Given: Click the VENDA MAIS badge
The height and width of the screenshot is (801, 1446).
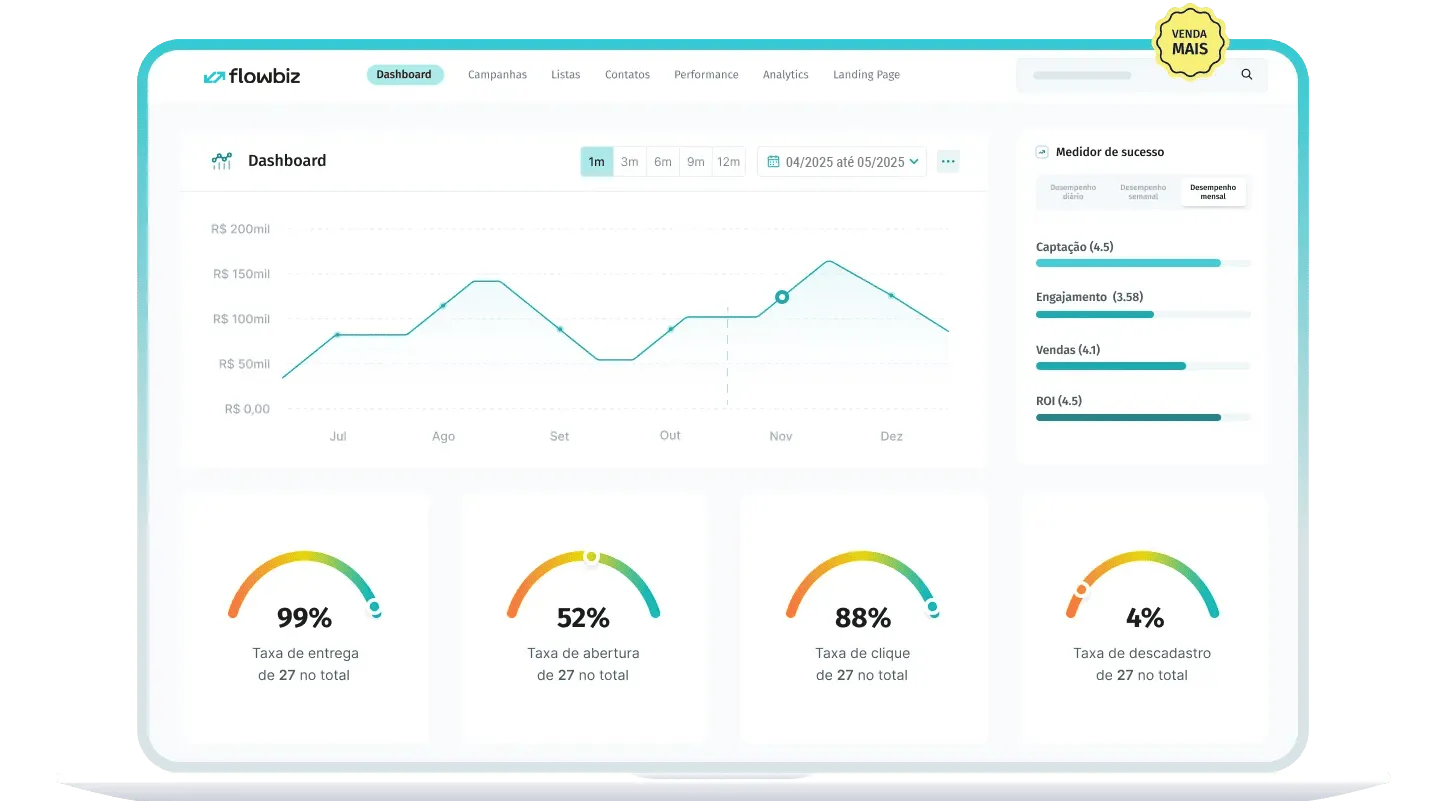Looking at the screenshot, I should pyautogui.click(x=1189, y=41).
